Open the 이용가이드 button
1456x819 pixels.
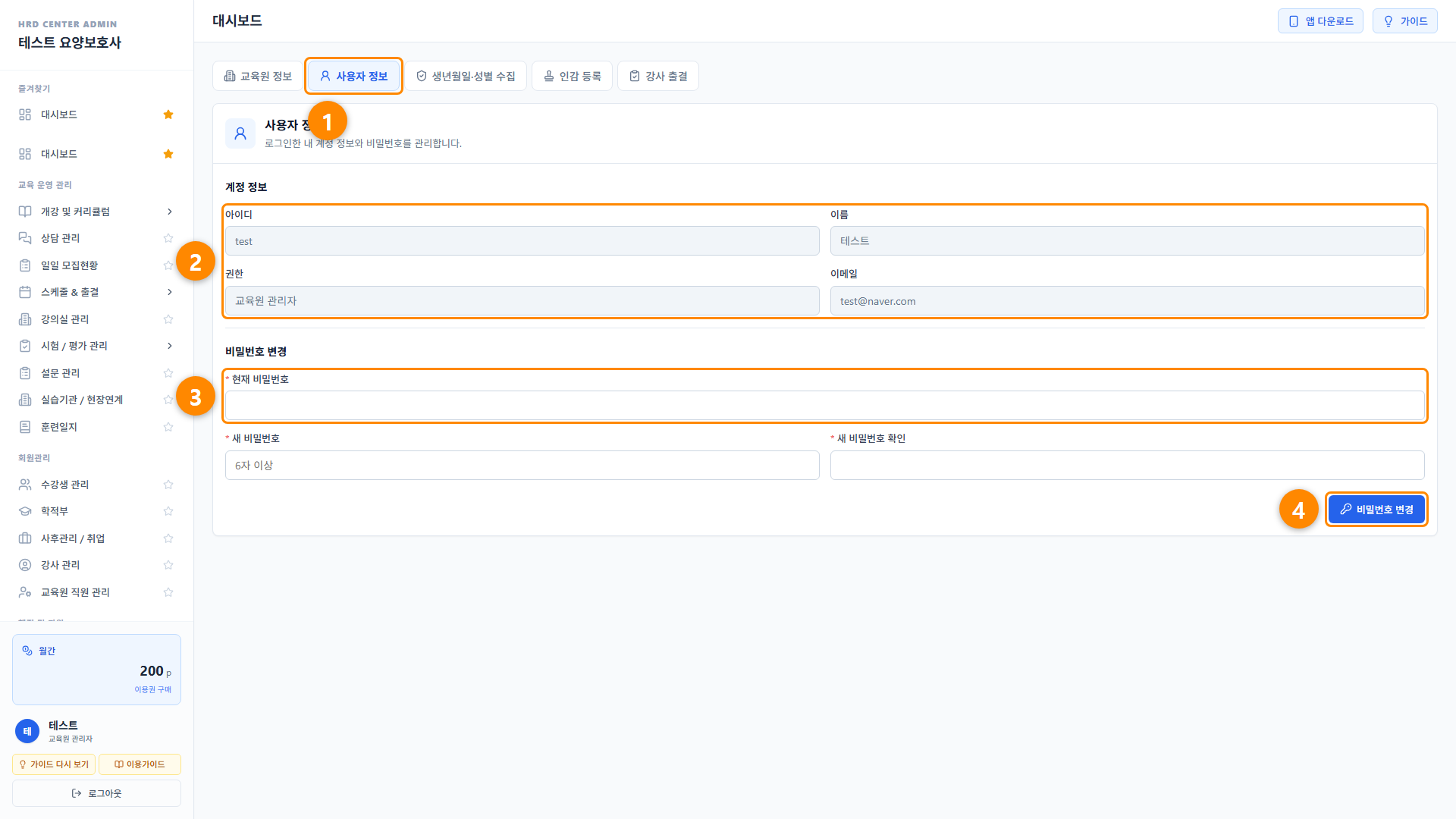(x=140, y=764)
